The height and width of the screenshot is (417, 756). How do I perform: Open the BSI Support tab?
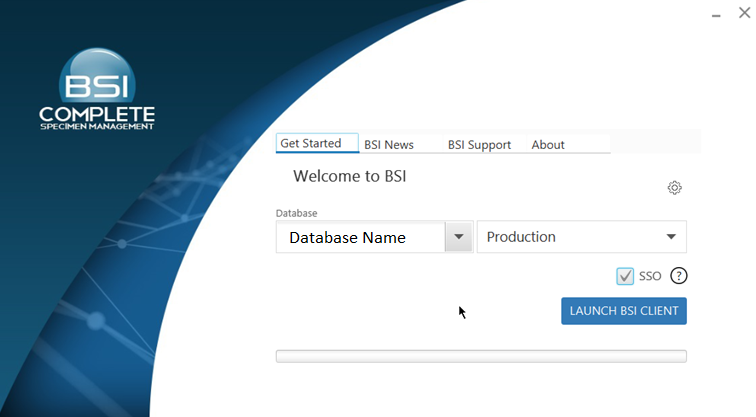click(x=479, y=145)
